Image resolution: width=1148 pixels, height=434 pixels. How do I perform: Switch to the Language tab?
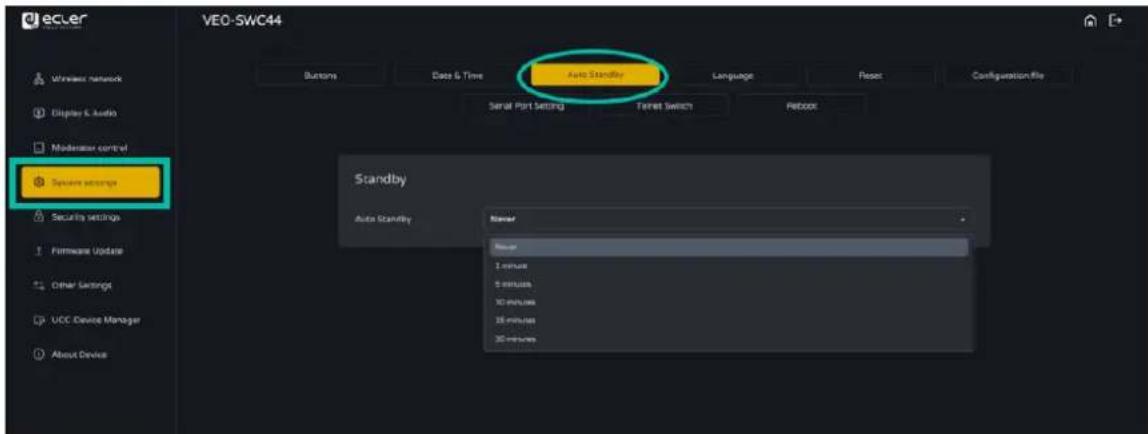[732, 76]
